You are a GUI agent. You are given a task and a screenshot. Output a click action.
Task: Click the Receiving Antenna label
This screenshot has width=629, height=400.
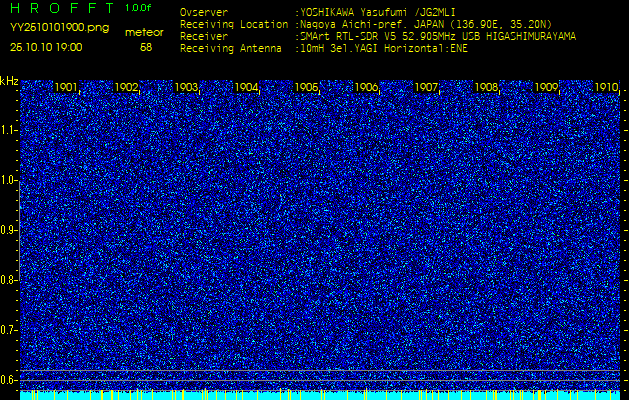pyautogui.click(x=231, y=49)
